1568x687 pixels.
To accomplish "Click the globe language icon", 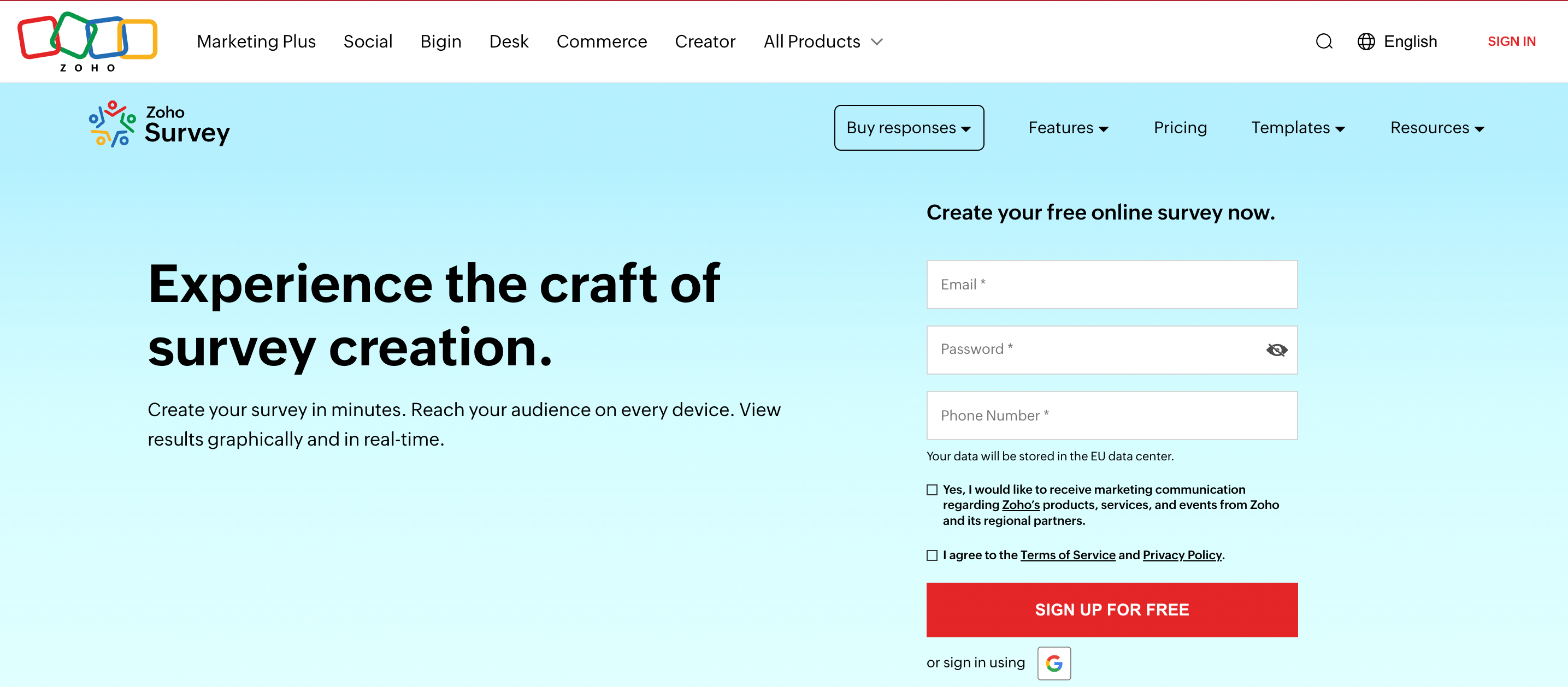I will pyautogui.click(x=1366, y=42).
